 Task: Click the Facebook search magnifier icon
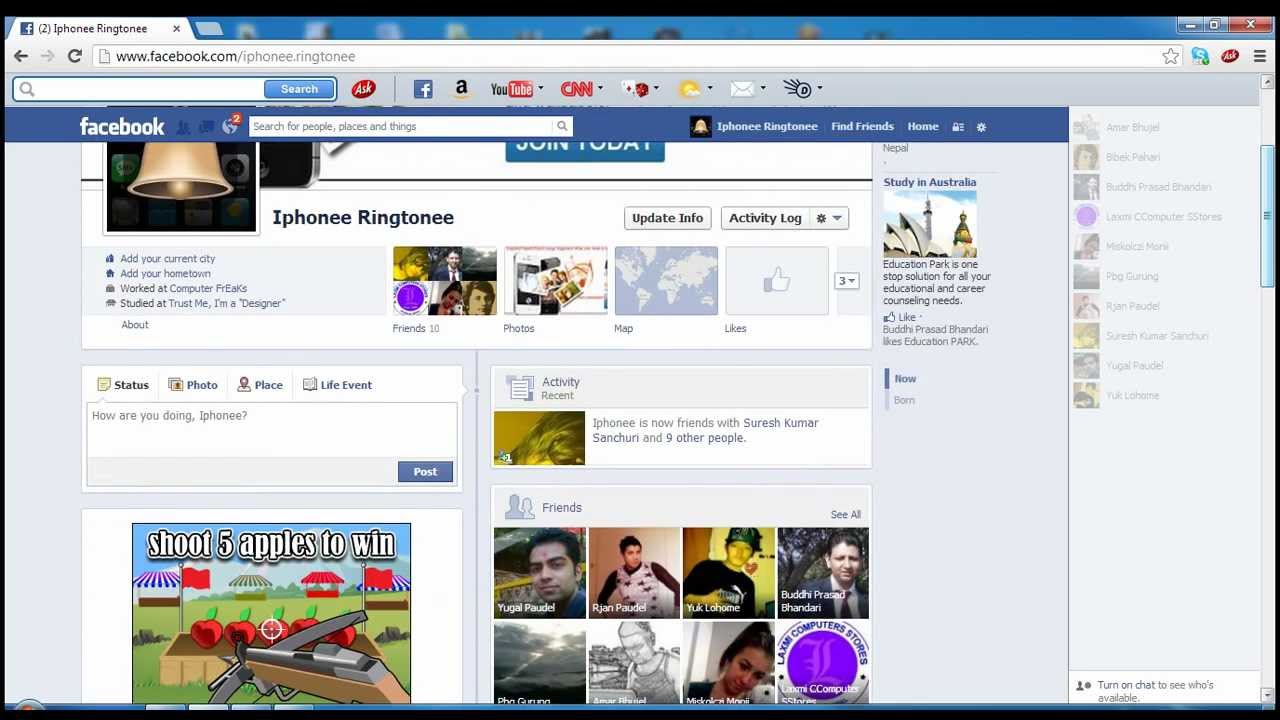[562, 126]
